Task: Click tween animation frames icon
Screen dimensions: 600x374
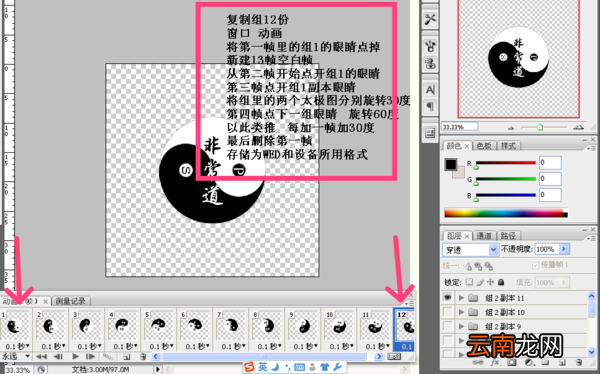Action: [108, 357]
